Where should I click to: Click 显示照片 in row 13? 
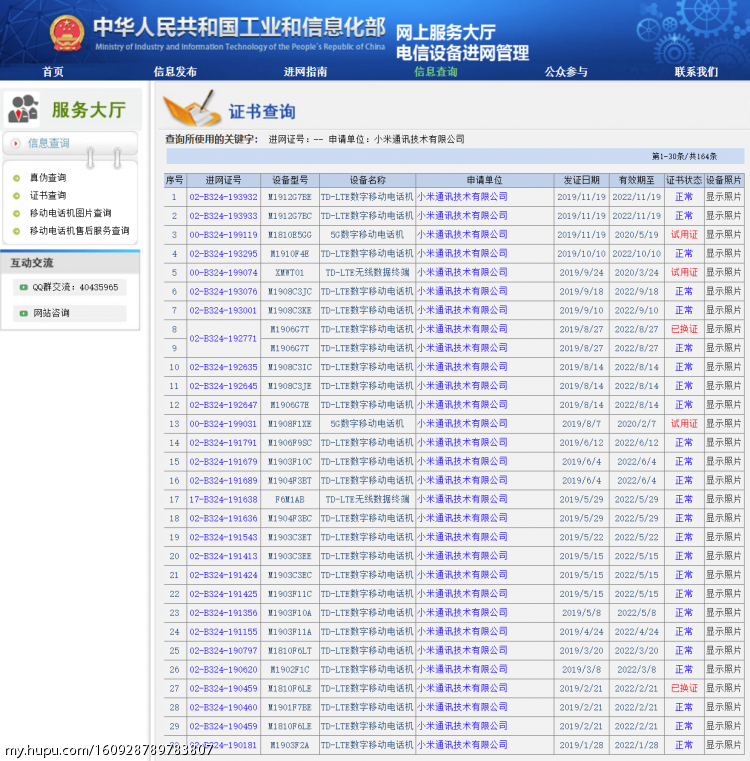[x=724, y=424]
